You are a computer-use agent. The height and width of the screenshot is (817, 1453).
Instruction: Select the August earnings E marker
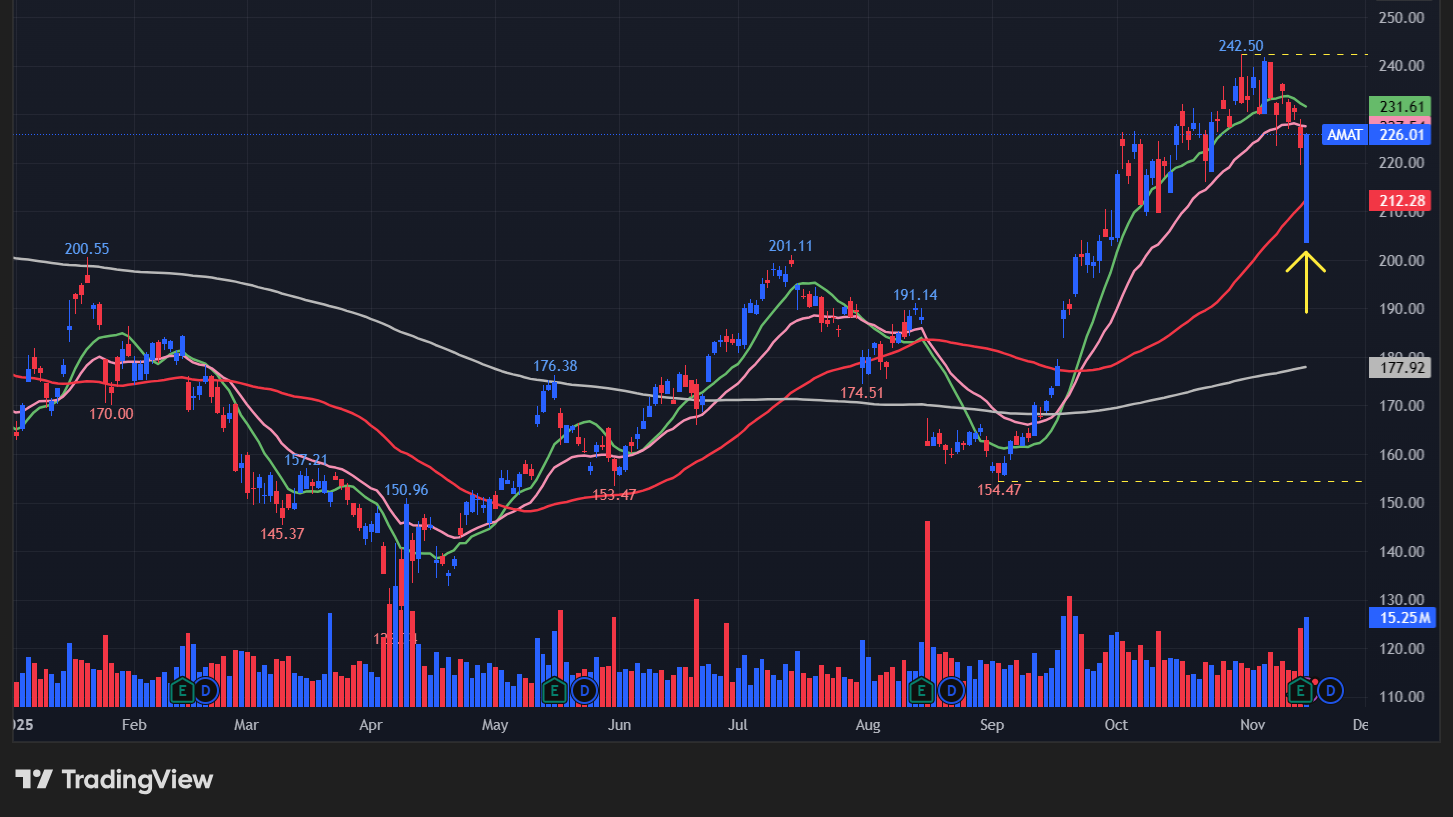(921, 689)
